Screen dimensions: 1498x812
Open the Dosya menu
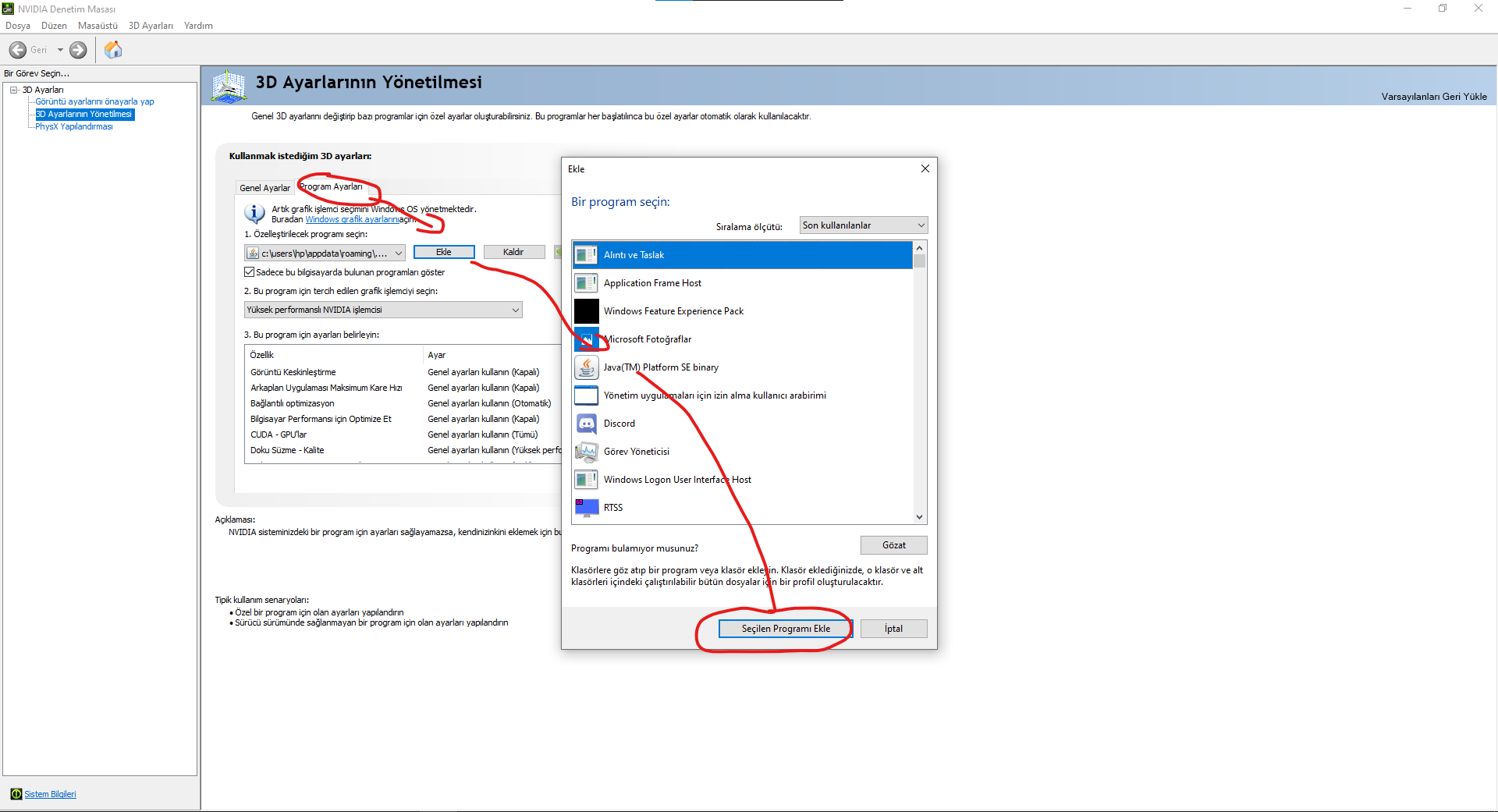18,26
